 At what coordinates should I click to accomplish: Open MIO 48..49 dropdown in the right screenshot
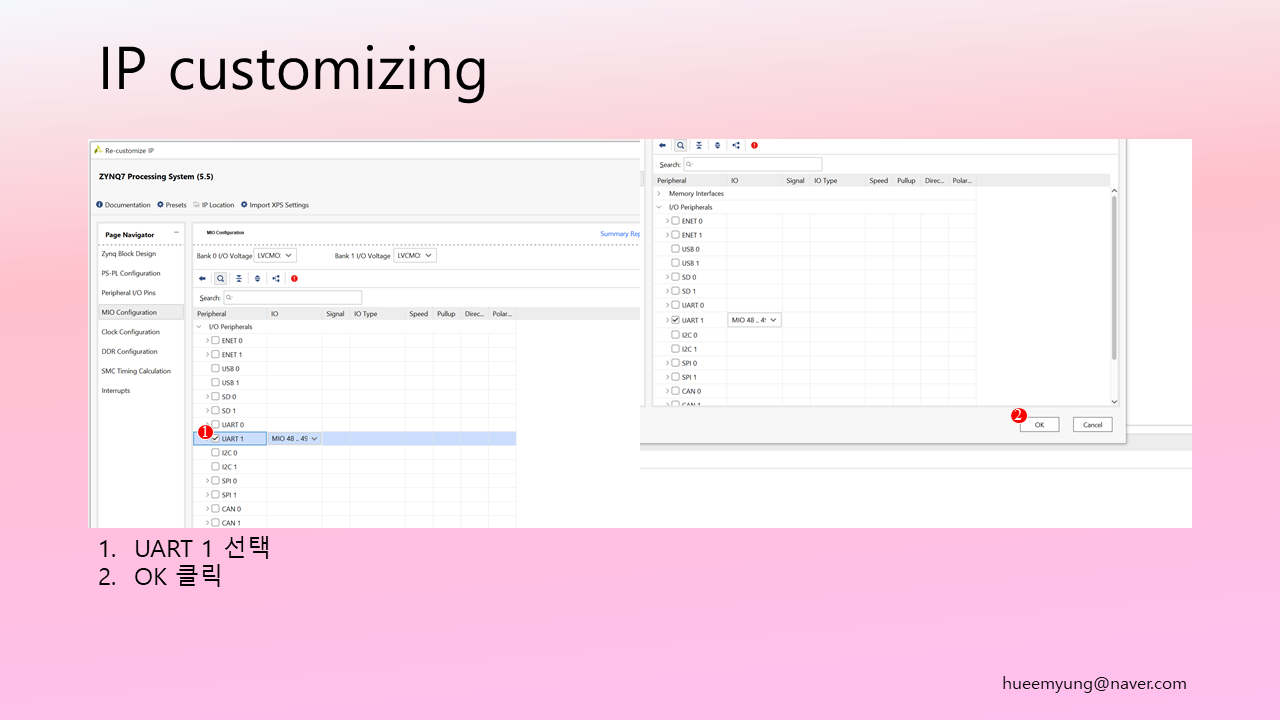(755, 320)
